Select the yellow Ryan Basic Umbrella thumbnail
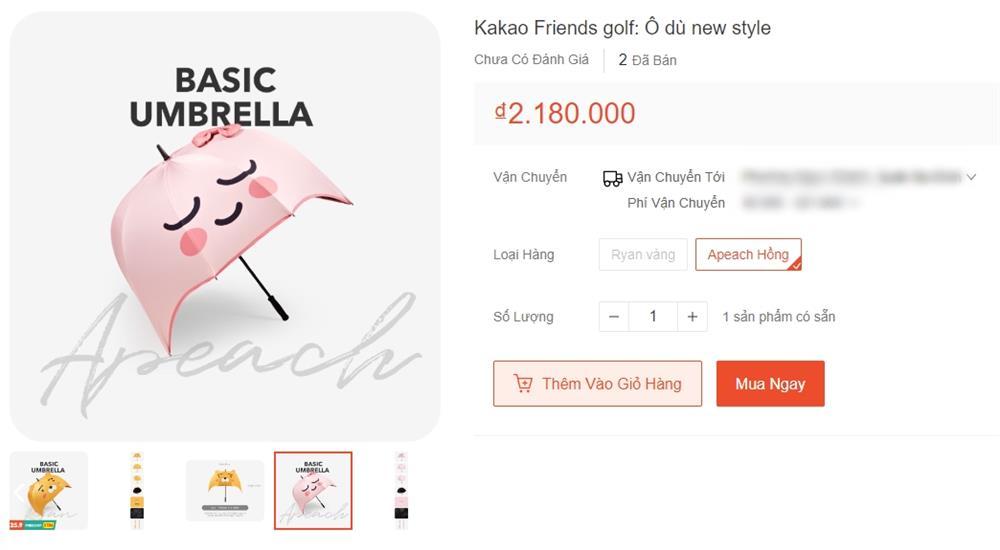 point(49,491)
